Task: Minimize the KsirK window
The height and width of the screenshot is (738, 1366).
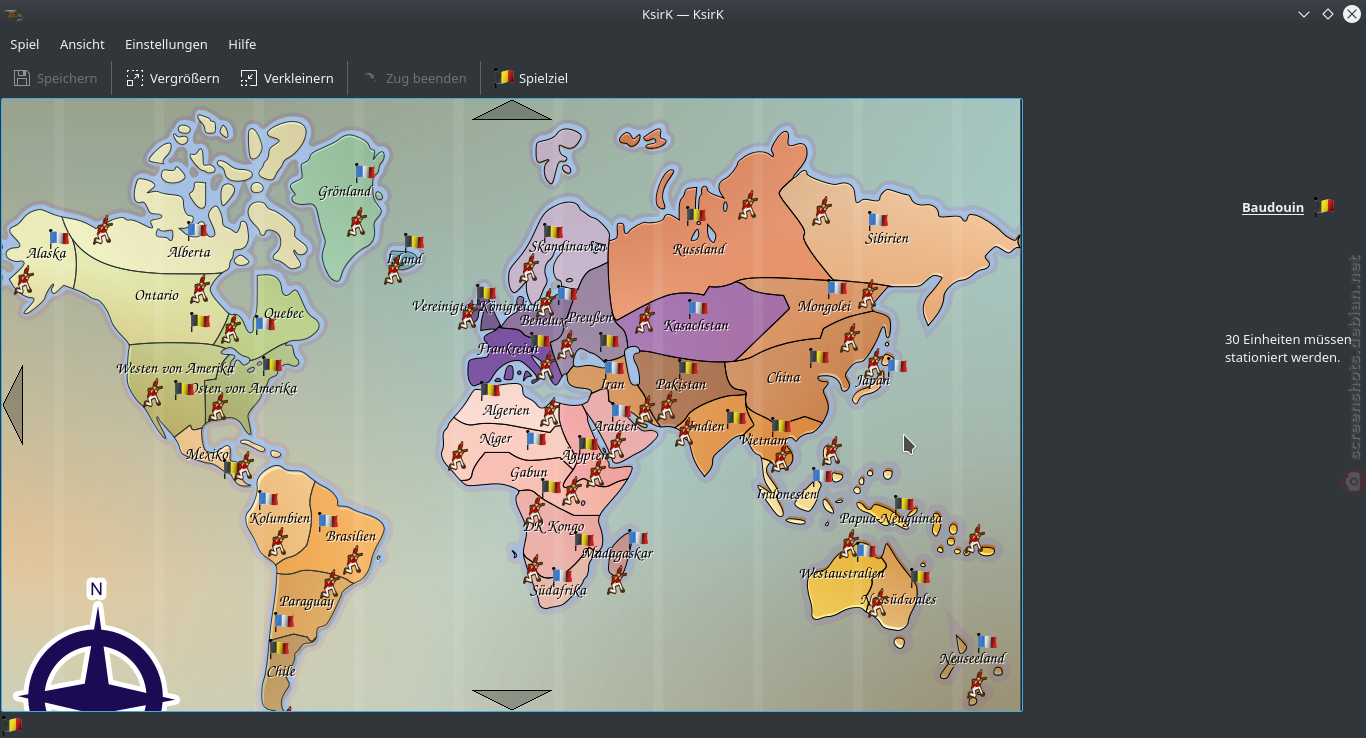Action: pos(1304,14)
